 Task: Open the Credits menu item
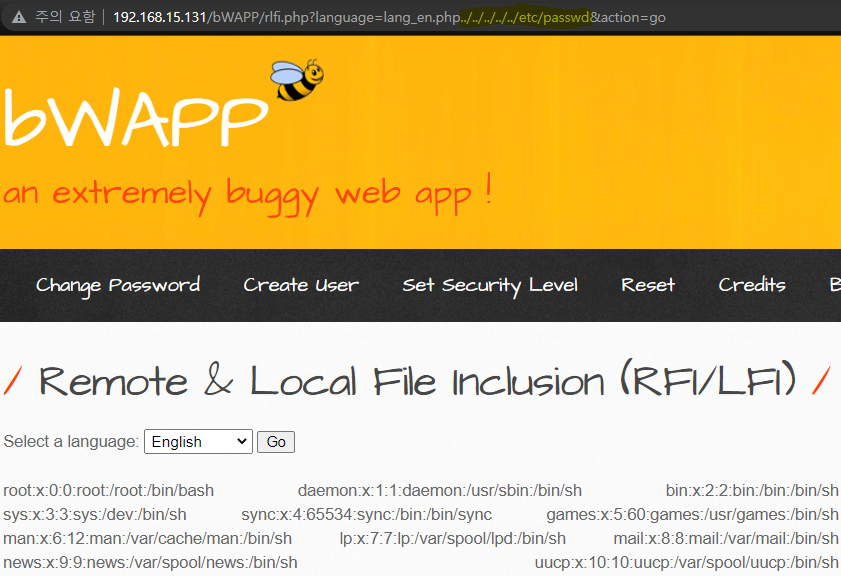752,285
